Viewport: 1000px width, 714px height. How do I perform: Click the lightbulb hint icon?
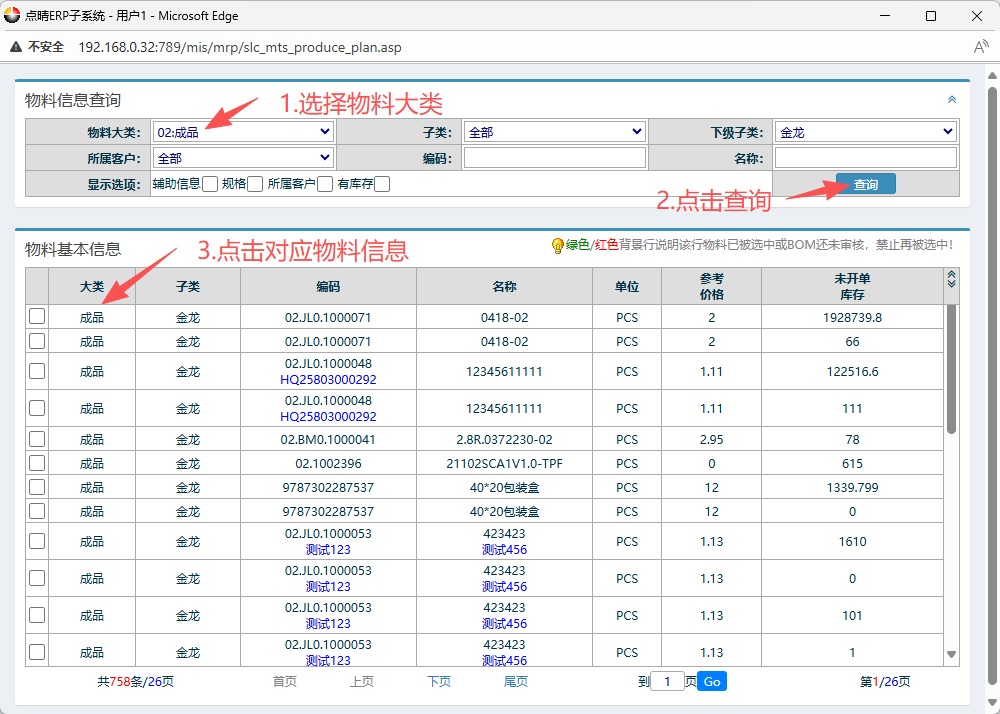tap(557, 245)
